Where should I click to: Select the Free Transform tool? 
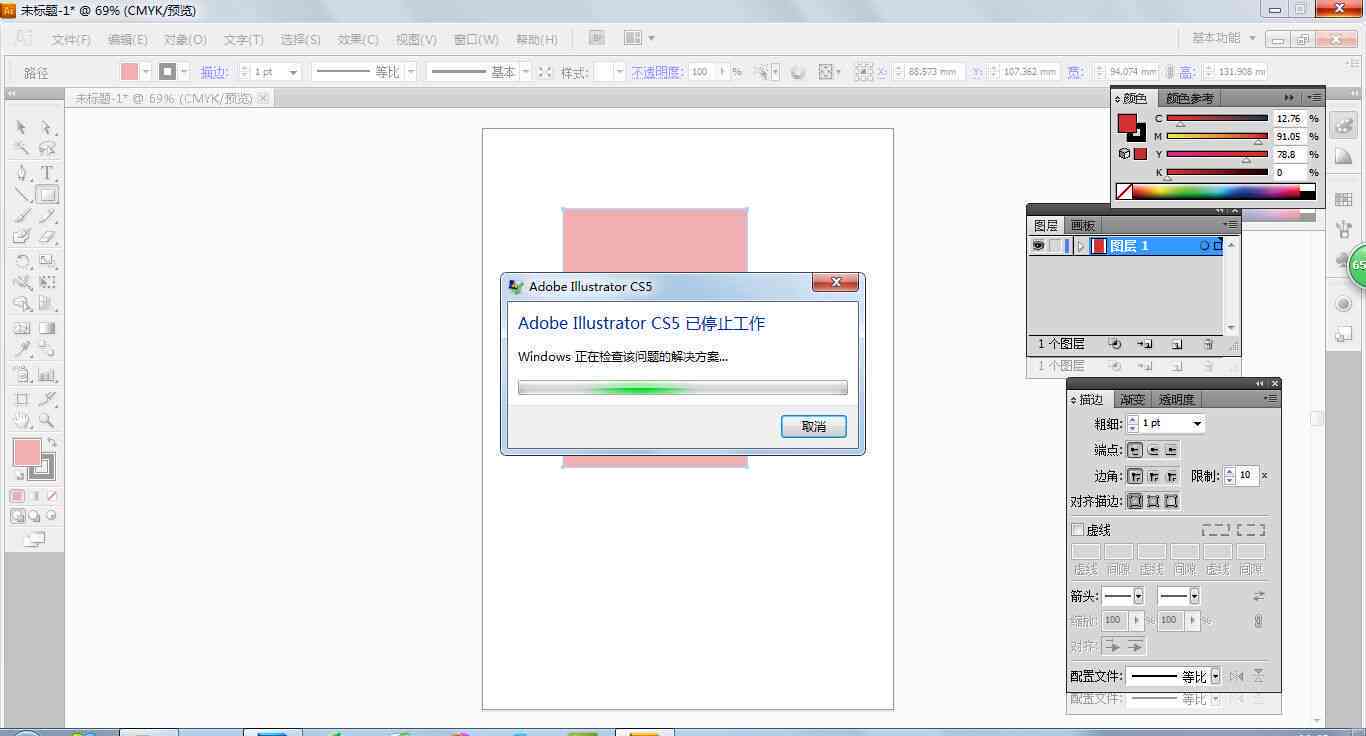(x=47, y=283)
